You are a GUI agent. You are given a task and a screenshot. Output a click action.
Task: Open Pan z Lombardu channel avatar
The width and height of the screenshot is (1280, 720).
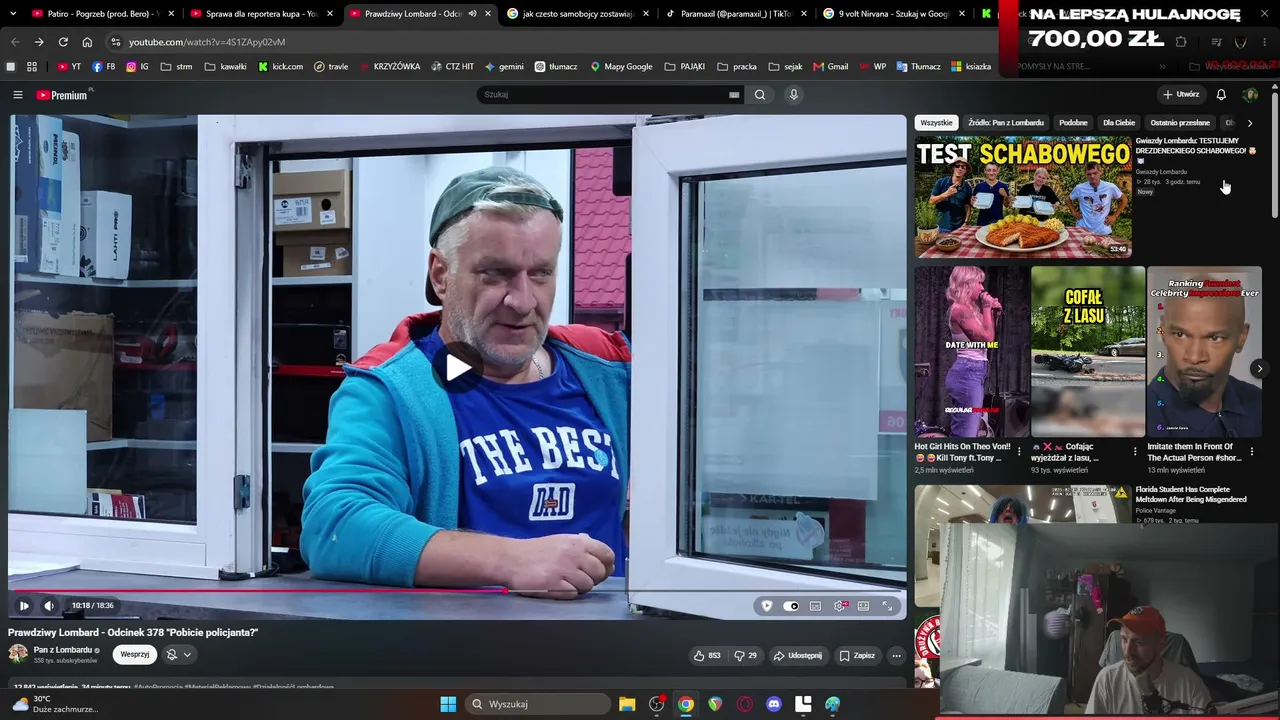18,654
